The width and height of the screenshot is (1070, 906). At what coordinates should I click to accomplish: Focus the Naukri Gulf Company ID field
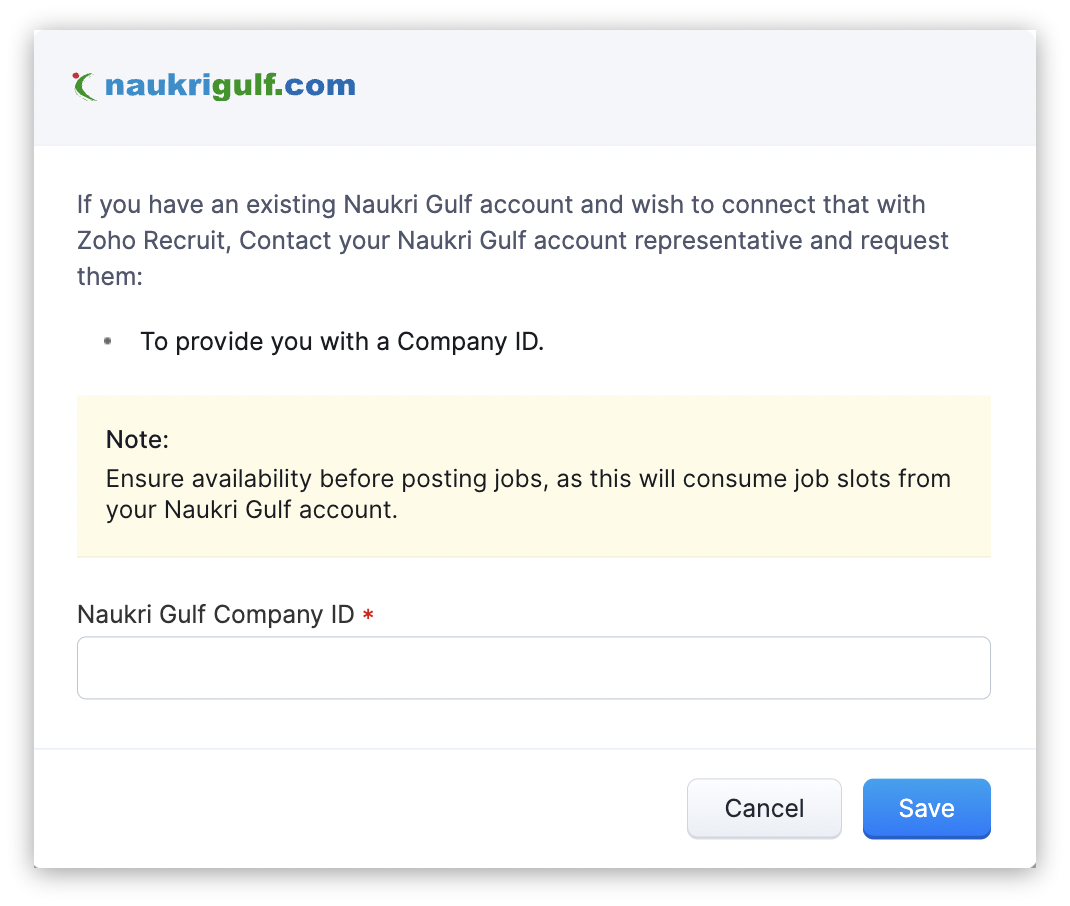coord(533,668)
